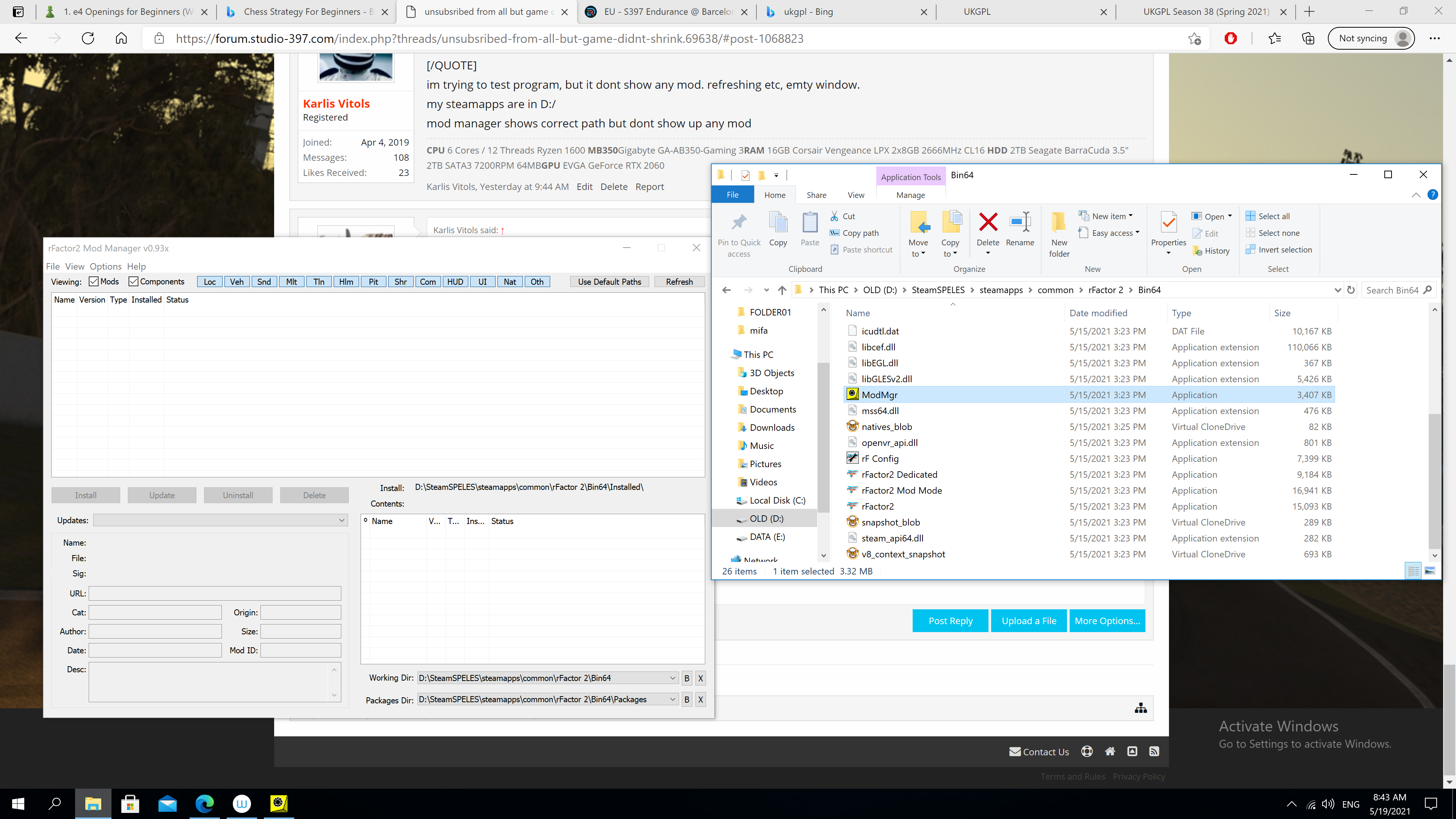
Task: Click Use Default Paths button
Action: tap(609, 281)
